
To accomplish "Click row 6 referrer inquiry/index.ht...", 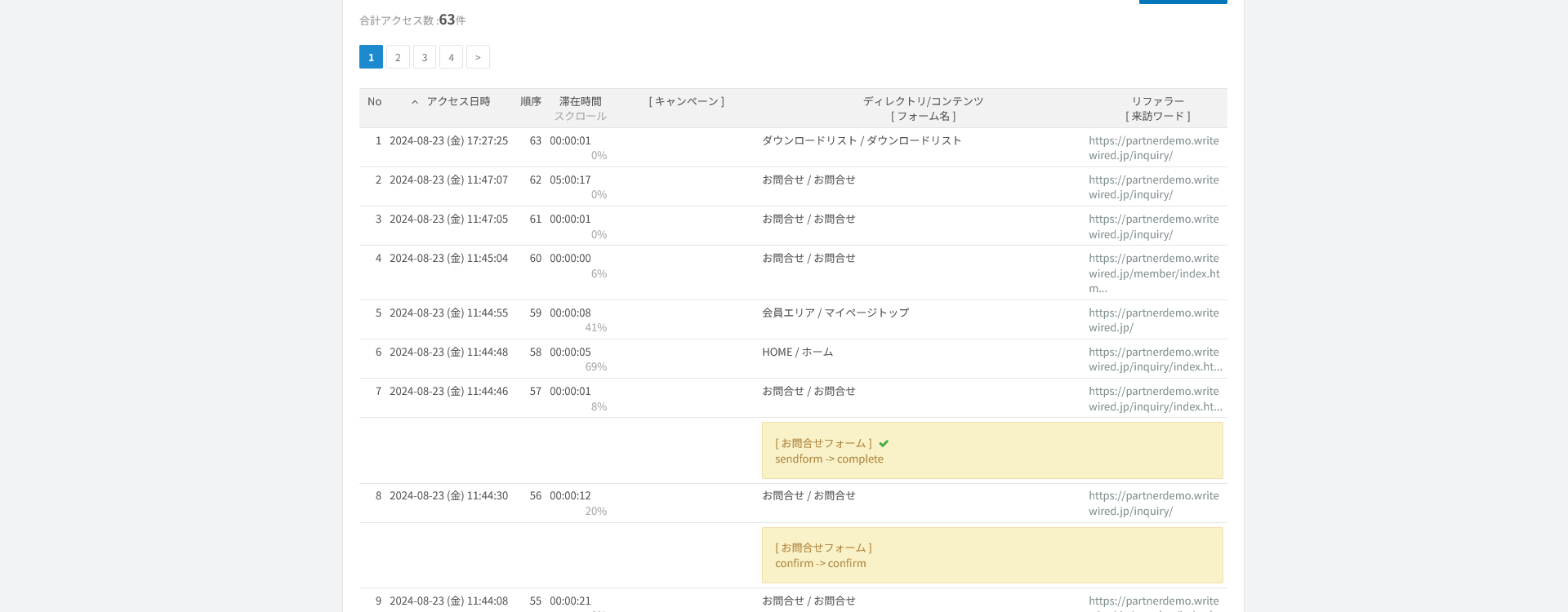I will pos(1155,360).
